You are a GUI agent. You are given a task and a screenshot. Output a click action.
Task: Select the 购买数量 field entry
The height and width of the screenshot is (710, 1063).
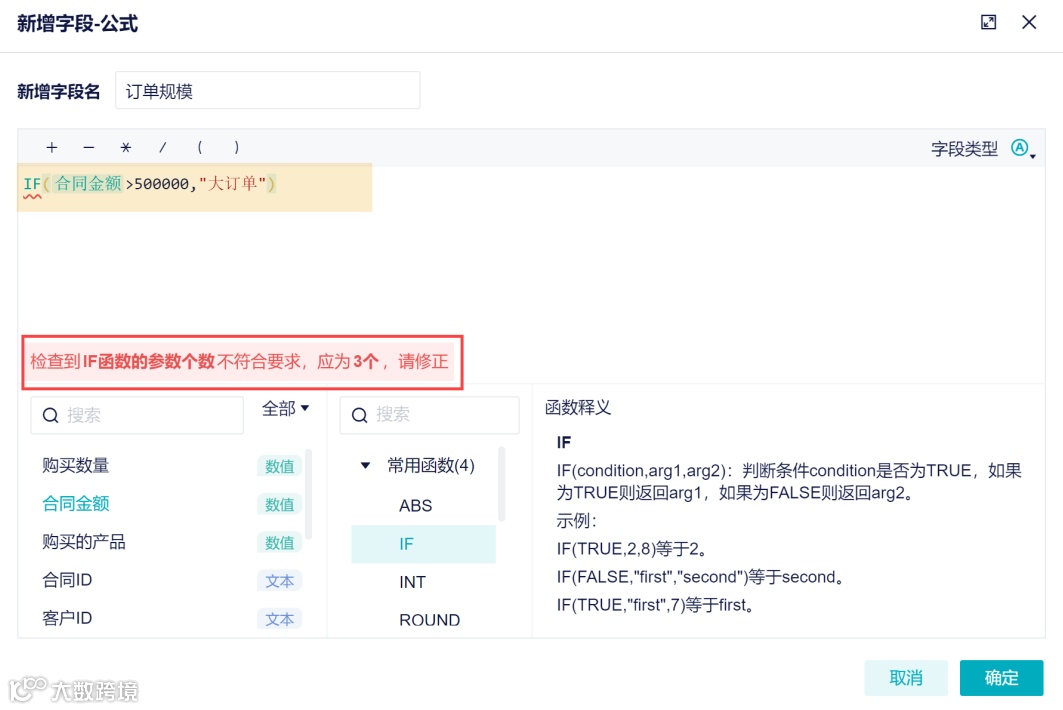tap(78, 465)
